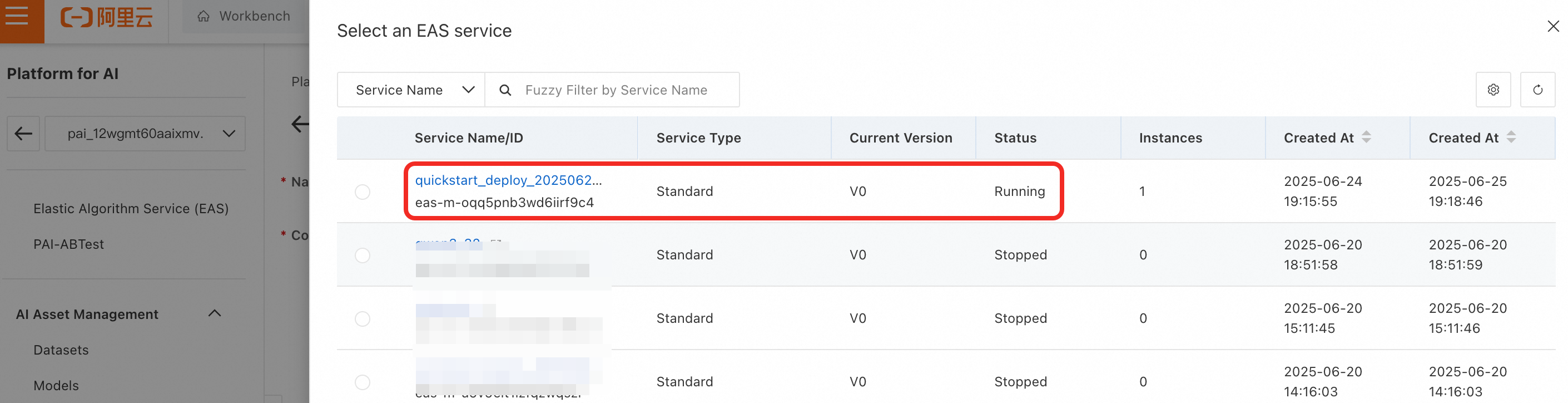
Task: Close the Select an EAS service panel
Action: click(1553, 26)
